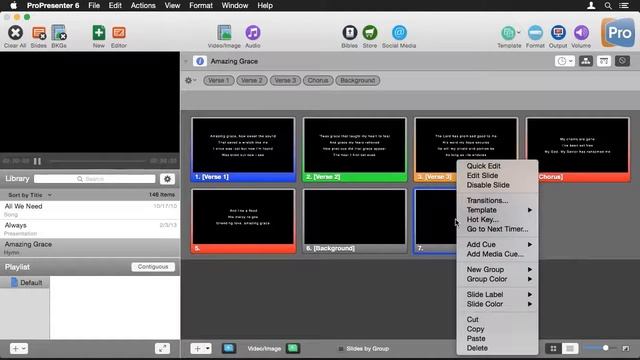The width and height of the screenshot is (640, 360).
Task: Open the Store toolbar icon
Action: tap(370, 33)
